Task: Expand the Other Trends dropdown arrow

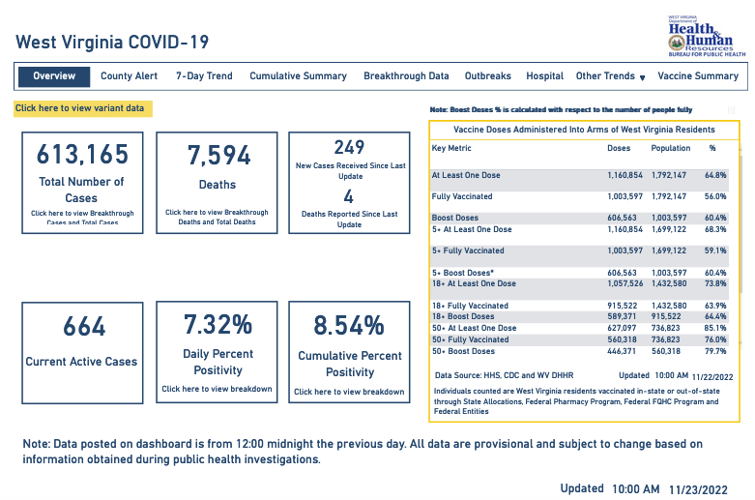Action: 642,77
